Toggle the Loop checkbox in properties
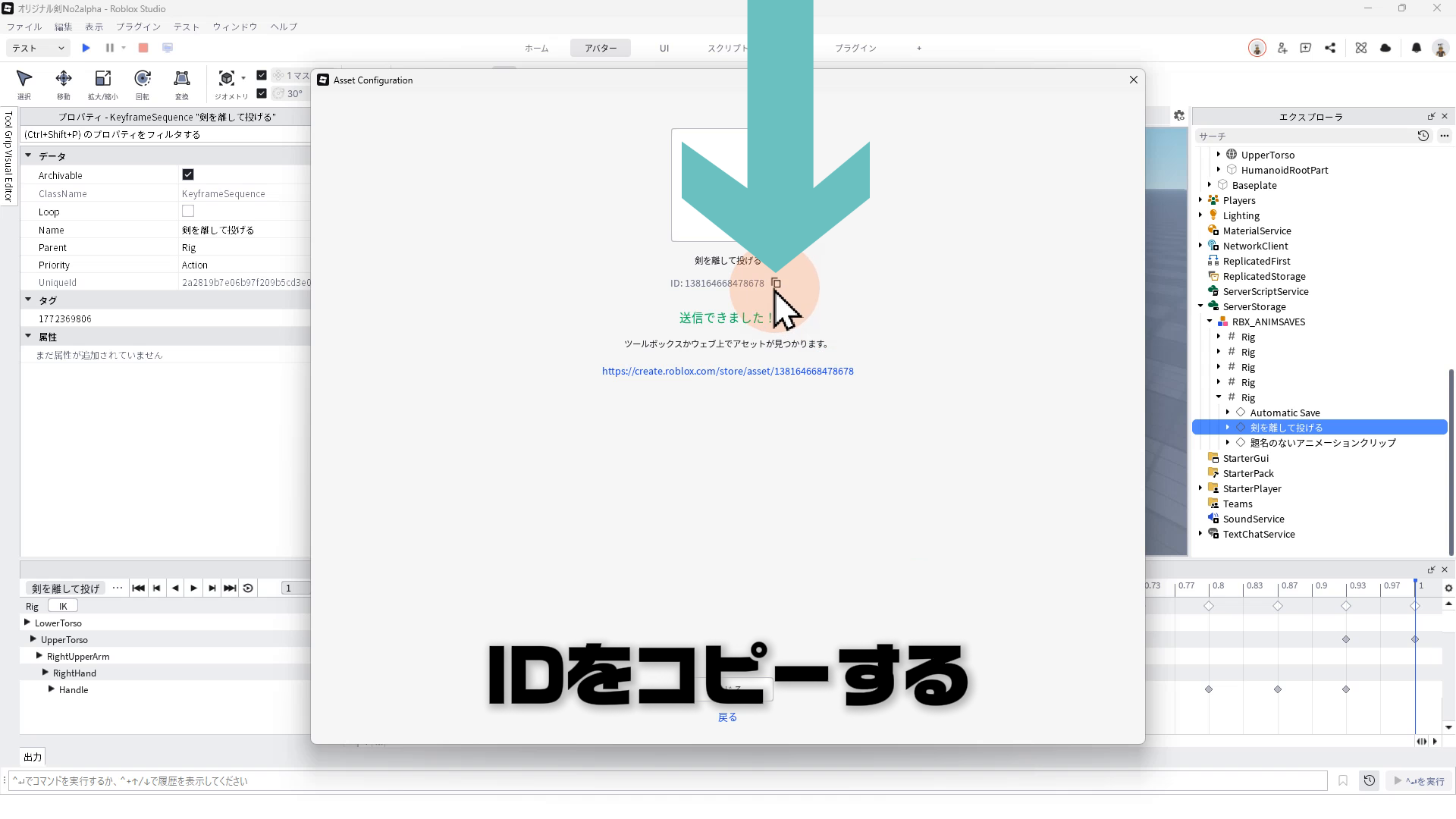This screenshot has width=1456, height=819. point(188,212)
